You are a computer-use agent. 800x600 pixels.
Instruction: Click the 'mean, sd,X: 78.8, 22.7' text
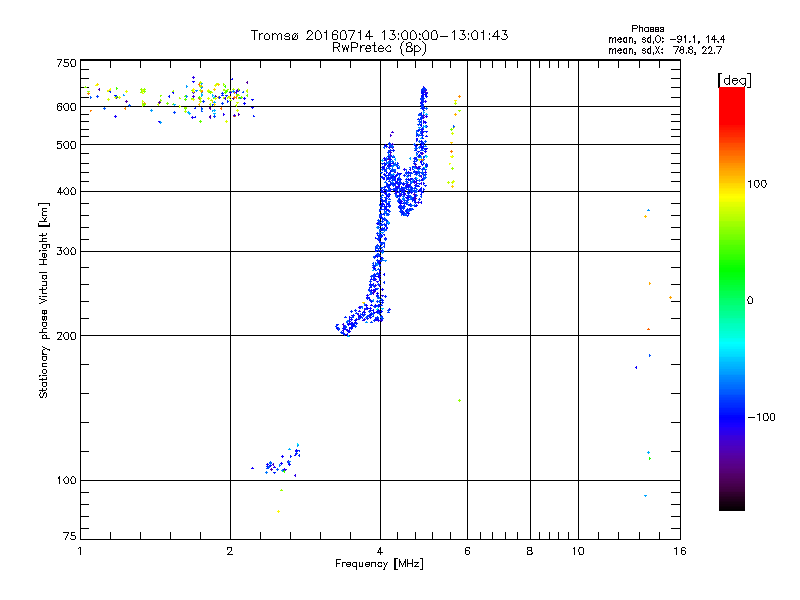(x=665, y=50)
